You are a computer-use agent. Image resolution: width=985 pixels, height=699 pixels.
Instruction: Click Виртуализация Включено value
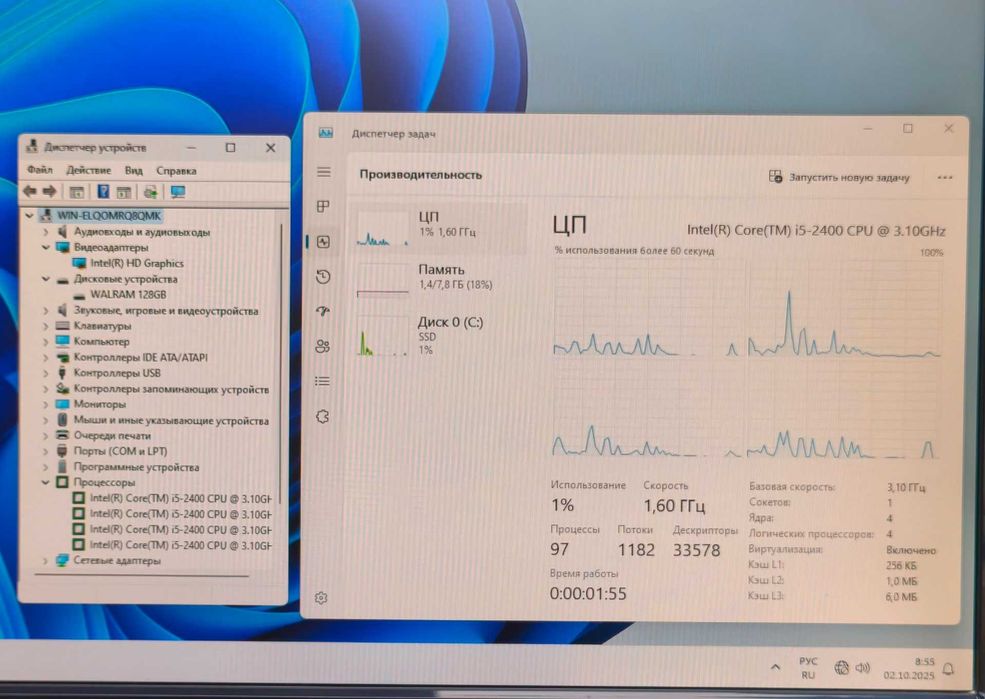(911, 550)
